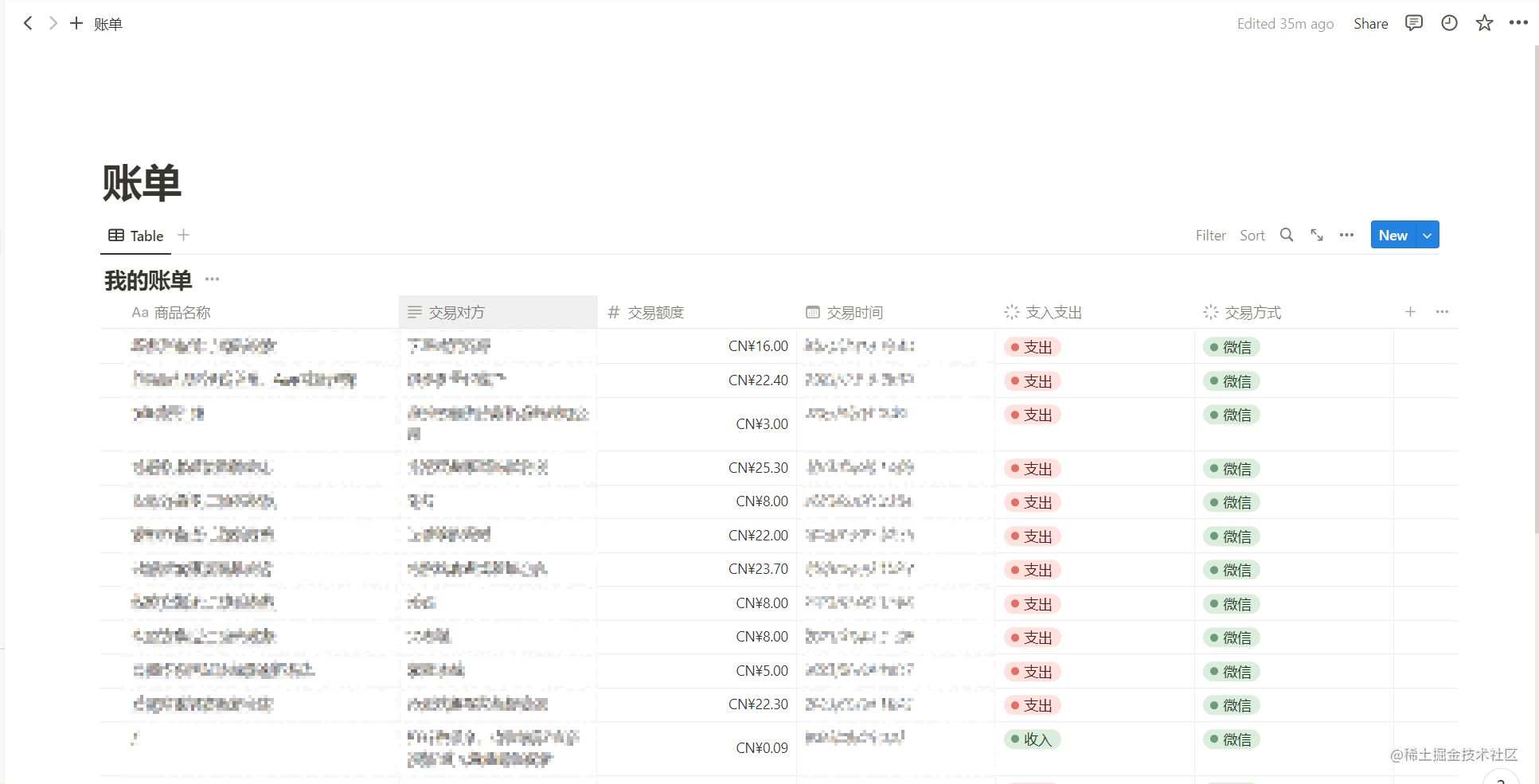Open the Filter option

pyautogui.click(x=1210, y=236)
